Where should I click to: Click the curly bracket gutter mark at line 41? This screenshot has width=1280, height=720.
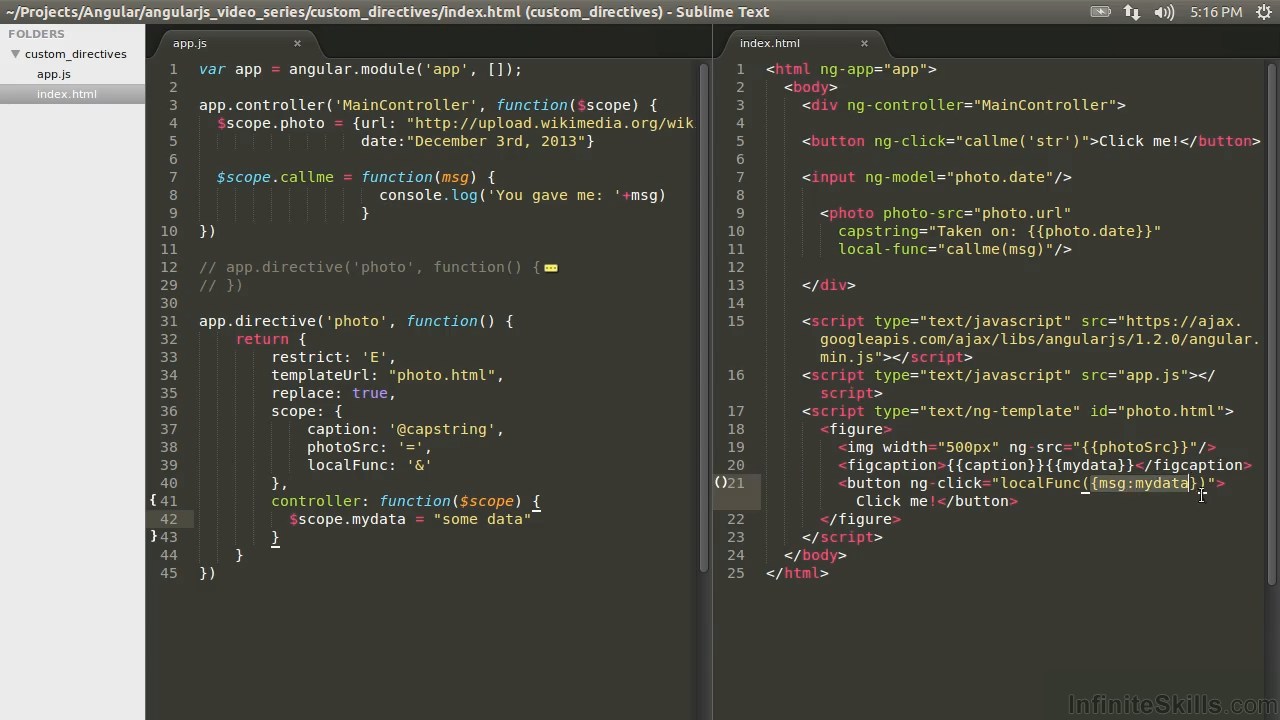point(153,500)
